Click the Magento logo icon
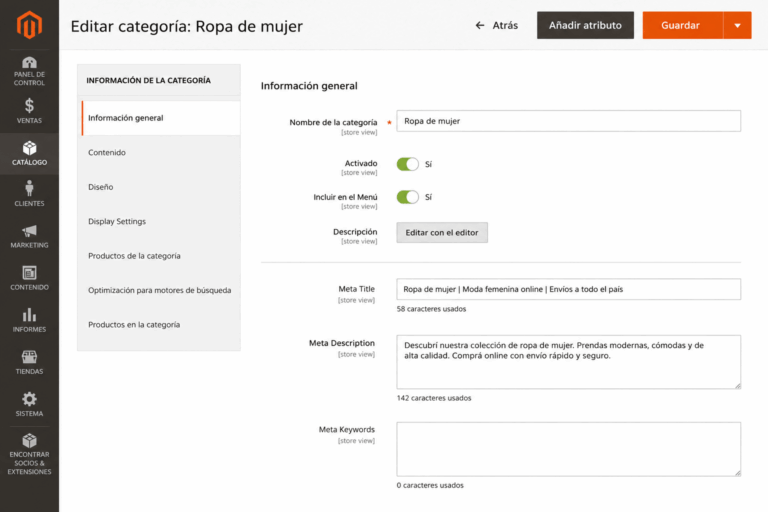768x512 pixels. tap(29, 24)
